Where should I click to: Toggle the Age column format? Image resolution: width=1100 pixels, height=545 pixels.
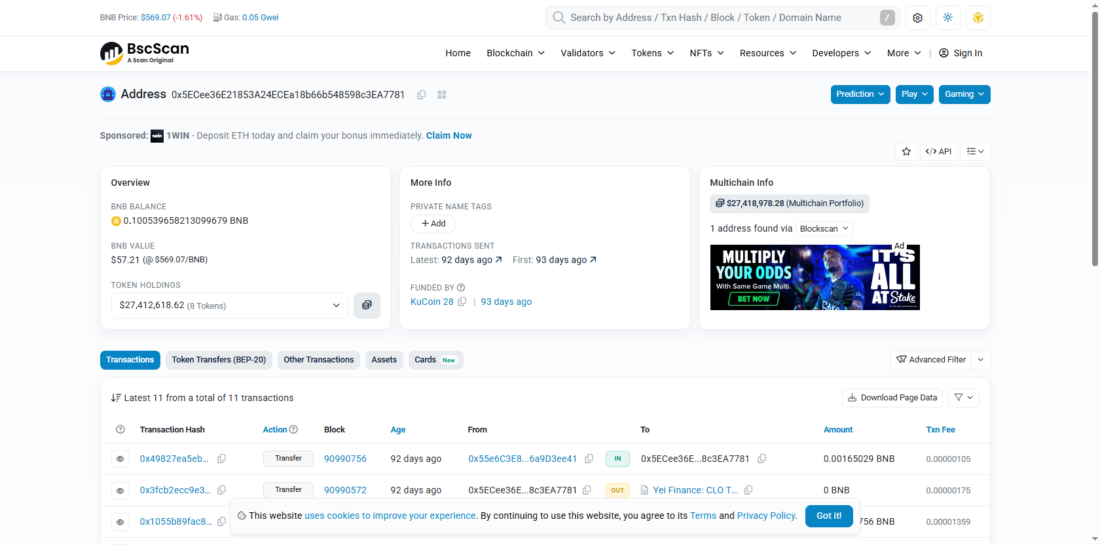[398, 429]
